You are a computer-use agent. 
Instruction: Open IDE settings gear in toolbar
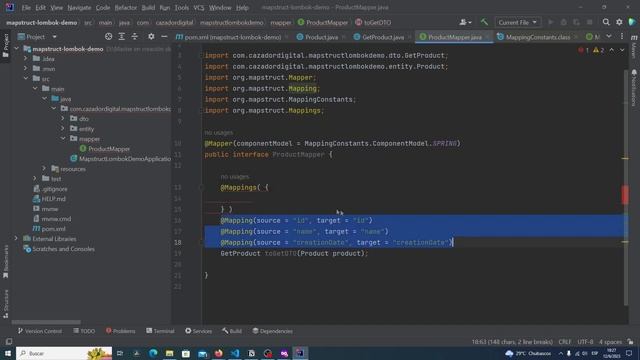[619, 22]
